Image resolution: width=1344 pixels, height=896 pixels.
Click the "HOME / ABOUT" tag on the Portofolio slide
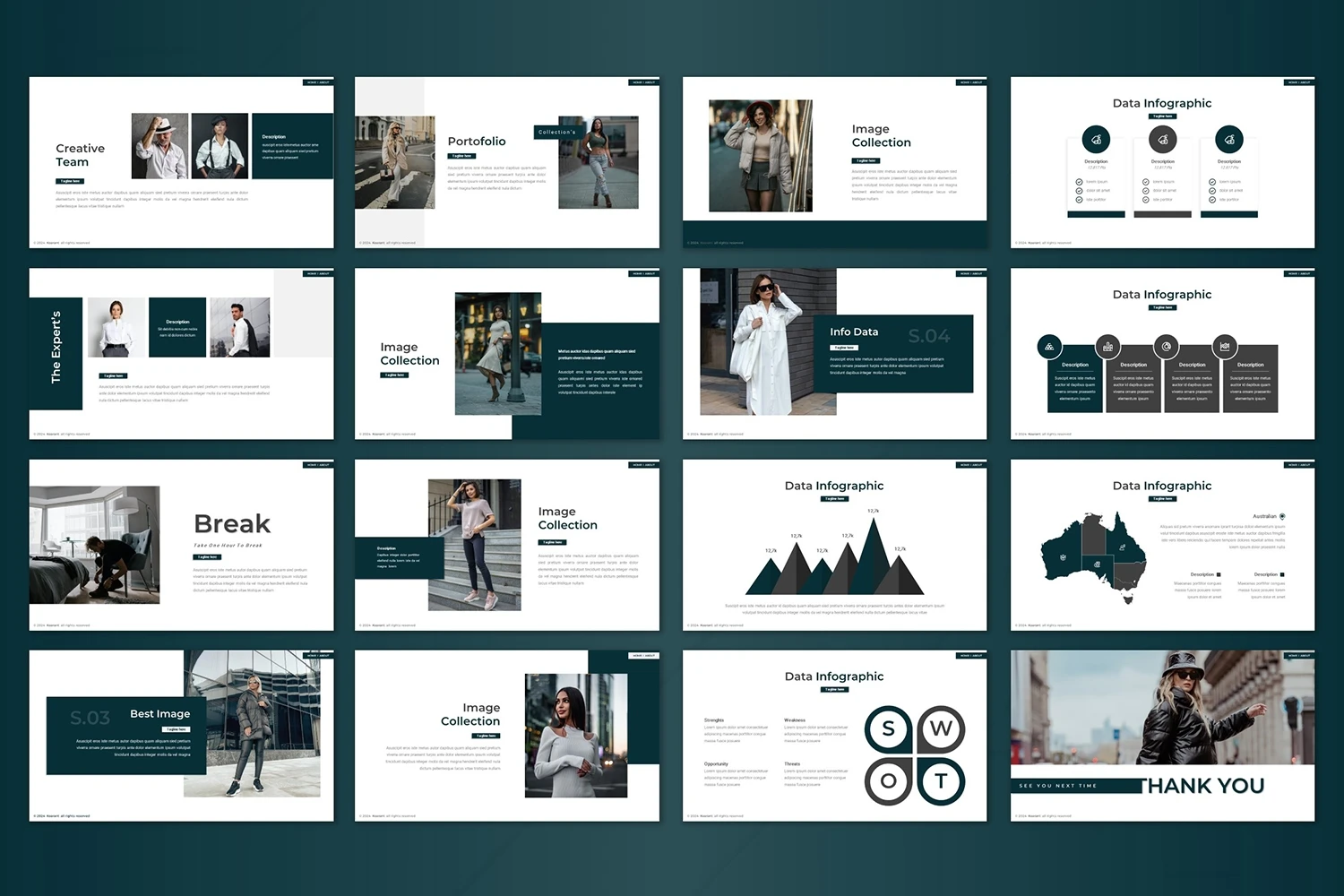[643, 82]
